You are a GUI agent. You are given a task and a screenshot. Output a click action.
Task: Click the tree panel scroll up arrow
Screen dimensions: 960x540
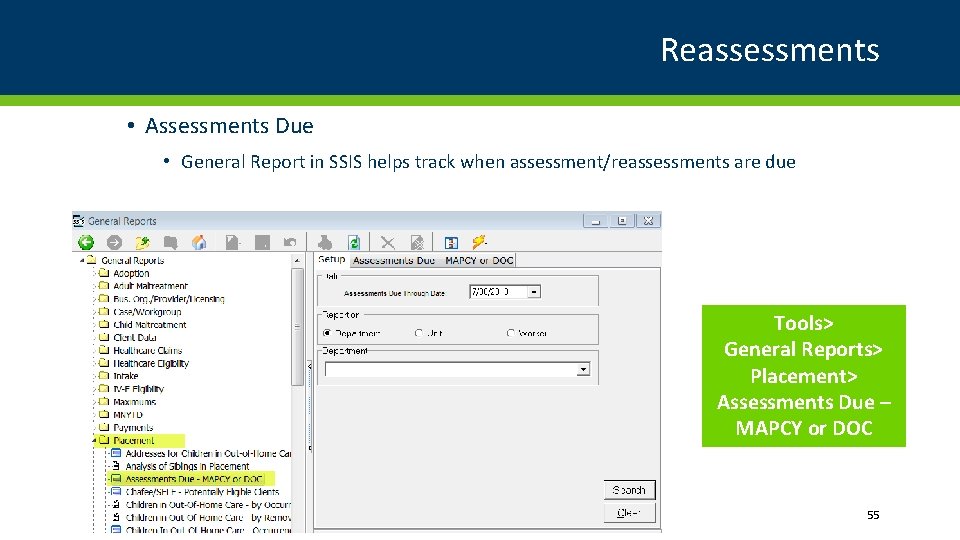click(298, 260)
